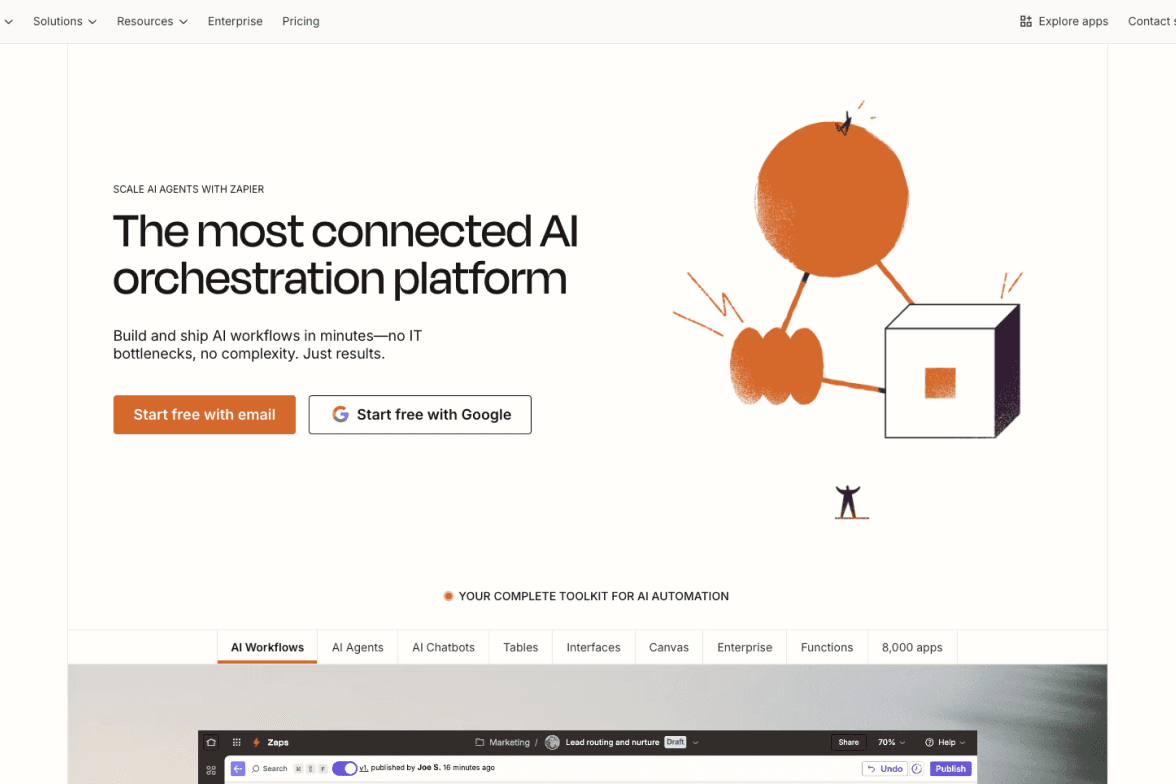Click the Contact sales link

(1151, 21)
